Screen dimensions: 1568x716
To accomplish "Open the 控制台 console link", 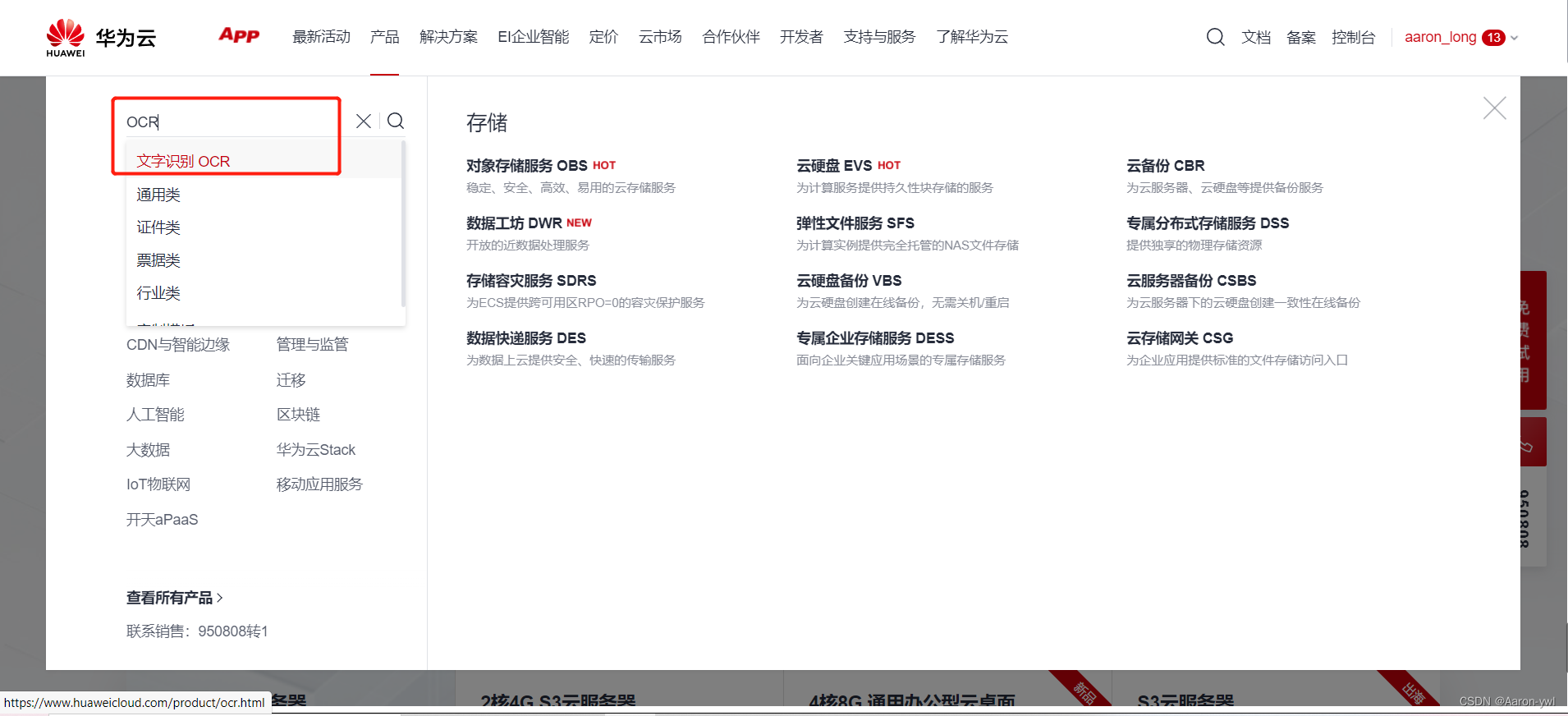I will pos(1353,38).
